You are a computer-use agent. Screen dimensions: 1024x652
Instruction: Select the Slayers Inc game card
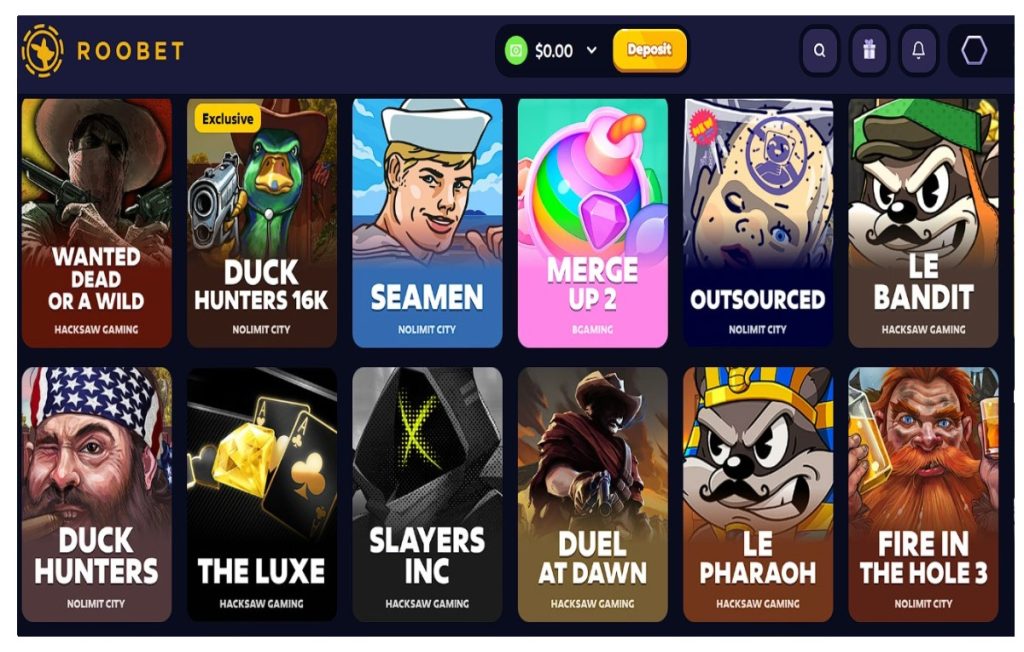tap(427, 495)
